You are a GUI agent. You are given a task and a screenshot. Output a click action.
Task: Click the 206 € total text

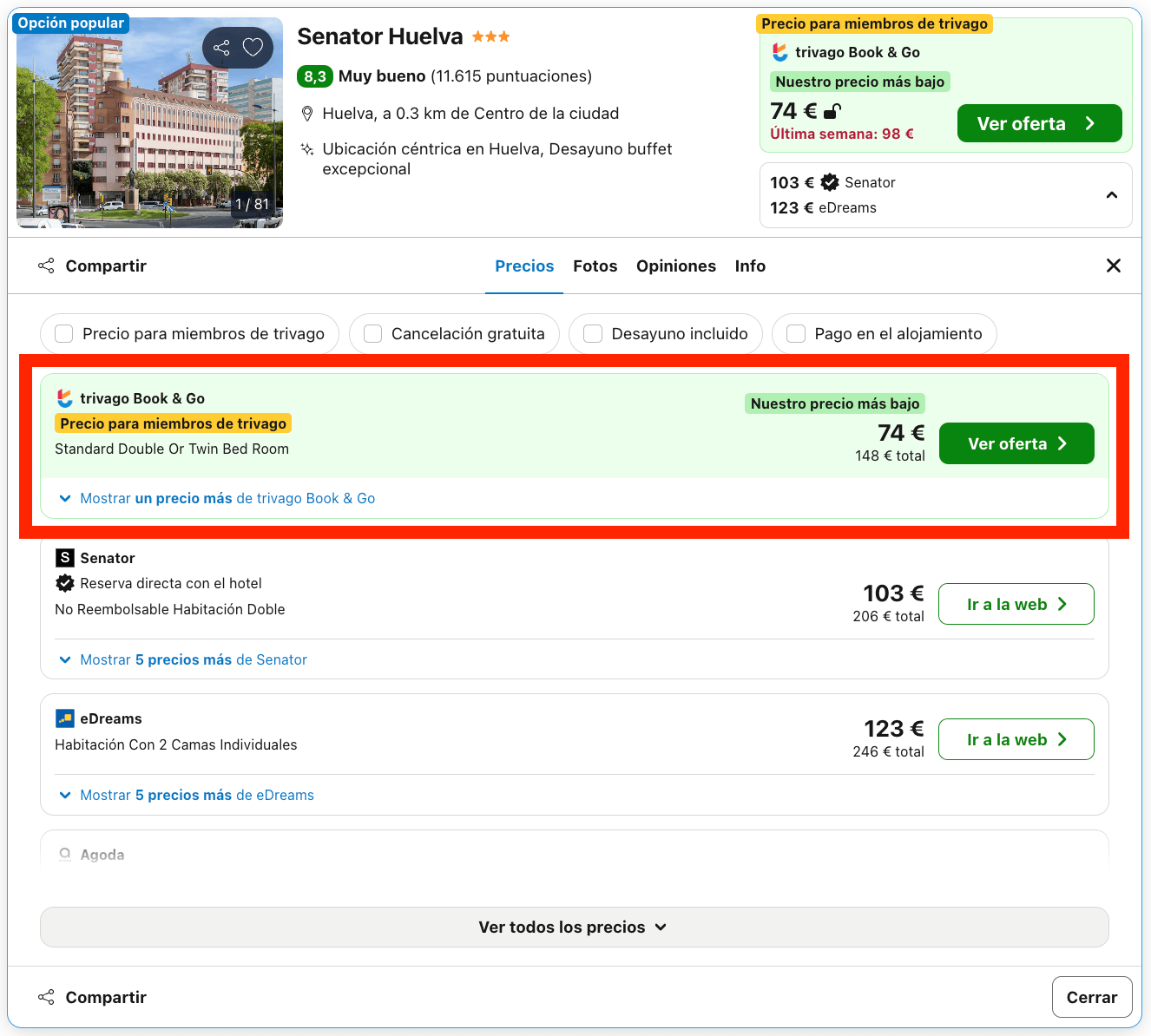pyautogui.click(x=888, y=616)
